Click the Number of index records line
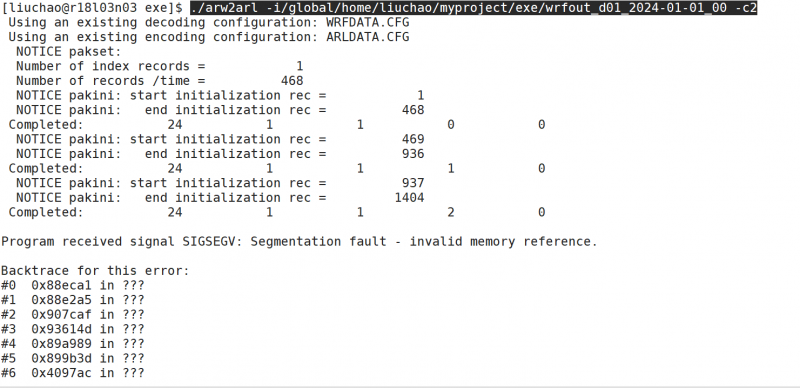 click(x=160, y=66)
